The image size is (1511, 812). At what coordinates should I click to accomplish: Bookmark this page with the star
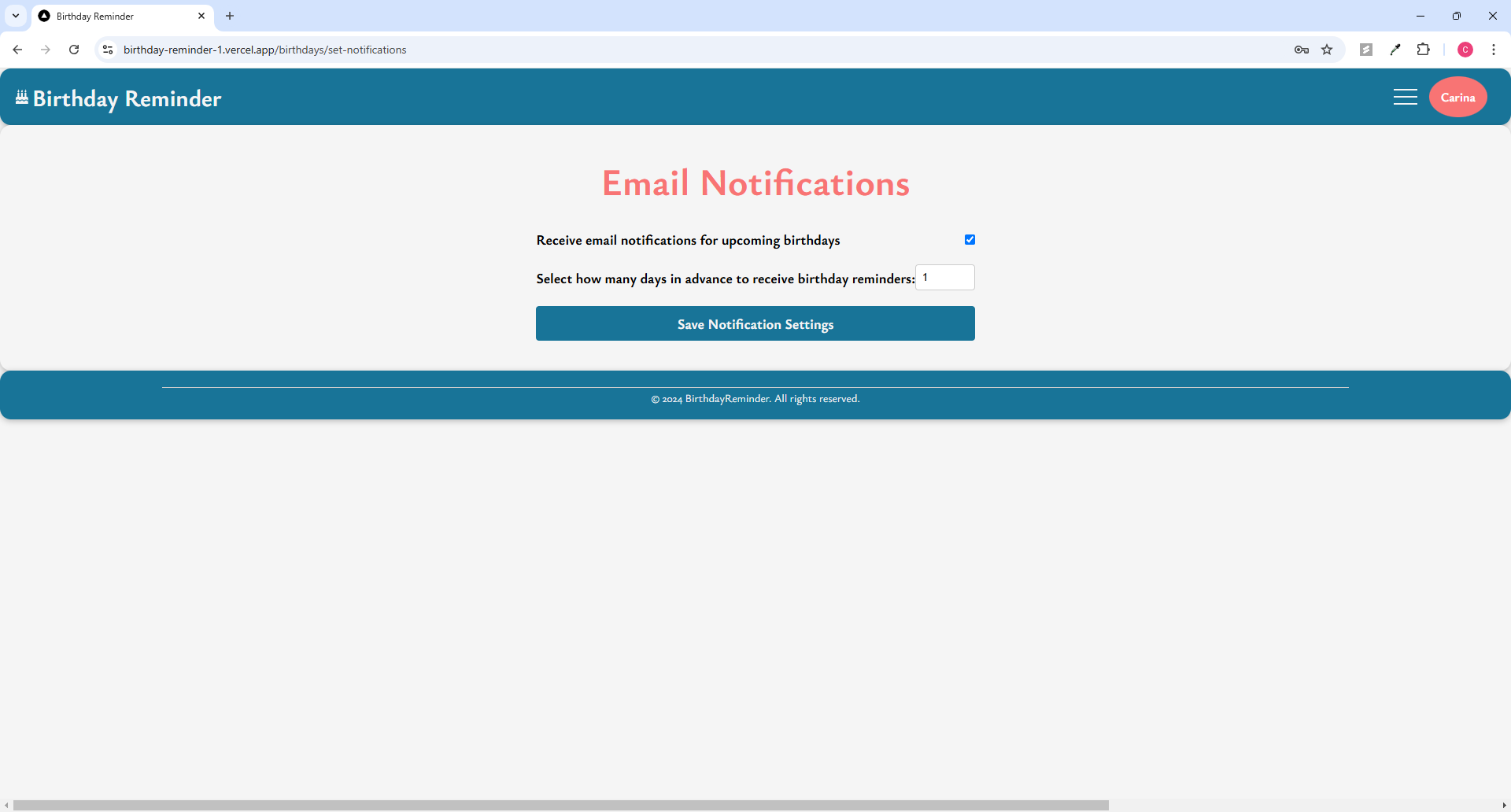1327,50
